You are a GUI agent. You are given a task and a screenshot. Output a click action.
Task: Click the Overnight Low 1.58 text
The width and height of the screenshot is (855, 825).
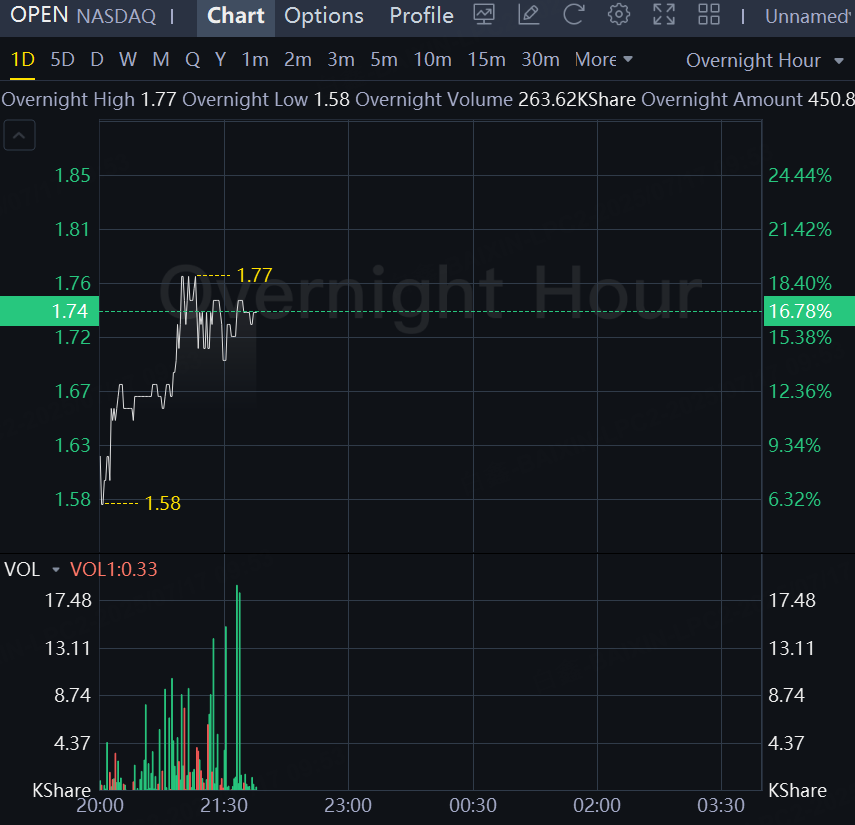(266, 100)
